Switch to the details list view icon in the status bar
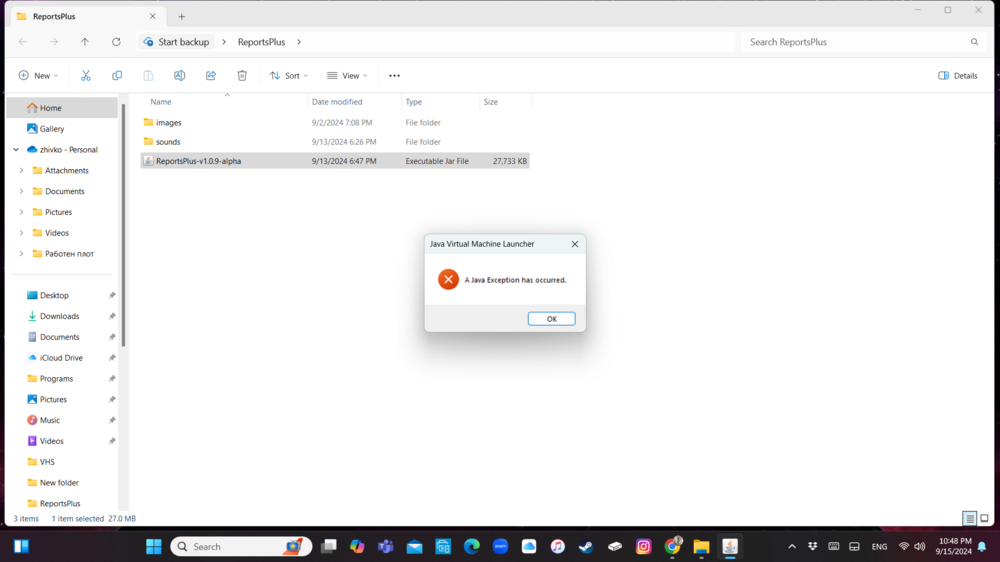1000x562 pixels. 969,519
